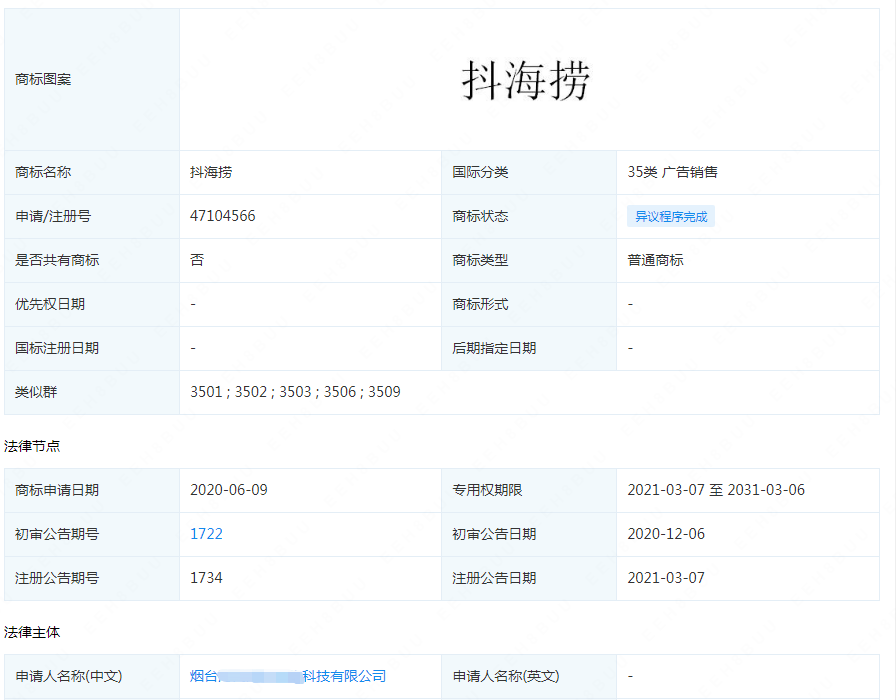This screenshot has width=896, height=700.
Task: Click the similar group codes starting with 3501
Action: pyautogui.click(x=295, y=392)
